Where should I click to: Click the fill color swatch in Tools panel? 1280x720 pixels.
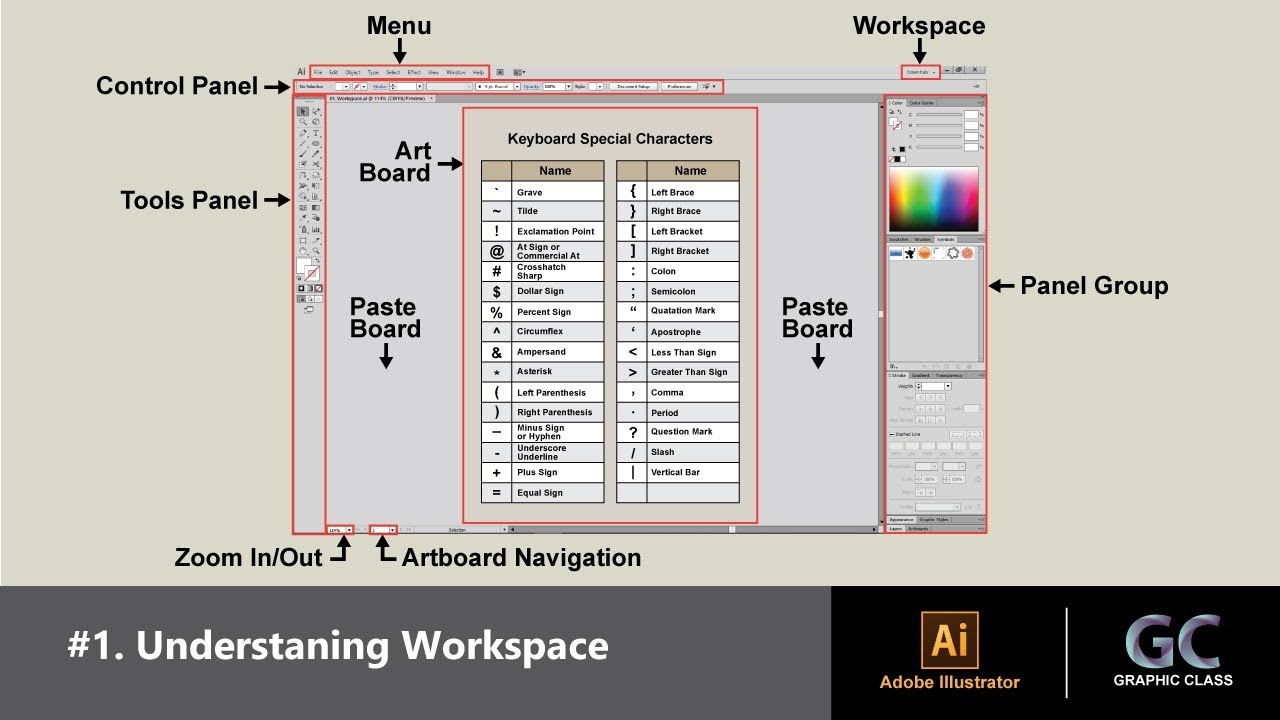pyautogui.click(x=304, y=266)
